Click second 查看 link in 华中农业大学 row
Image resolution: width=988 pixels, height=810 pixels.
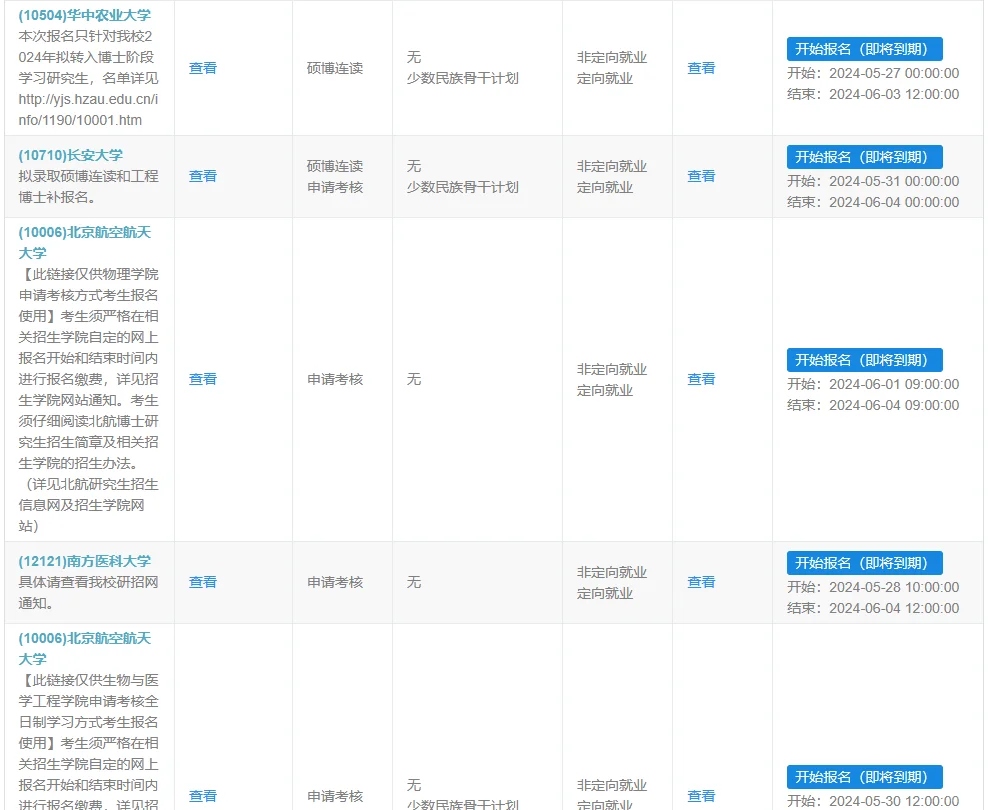[x=701, y=68]
